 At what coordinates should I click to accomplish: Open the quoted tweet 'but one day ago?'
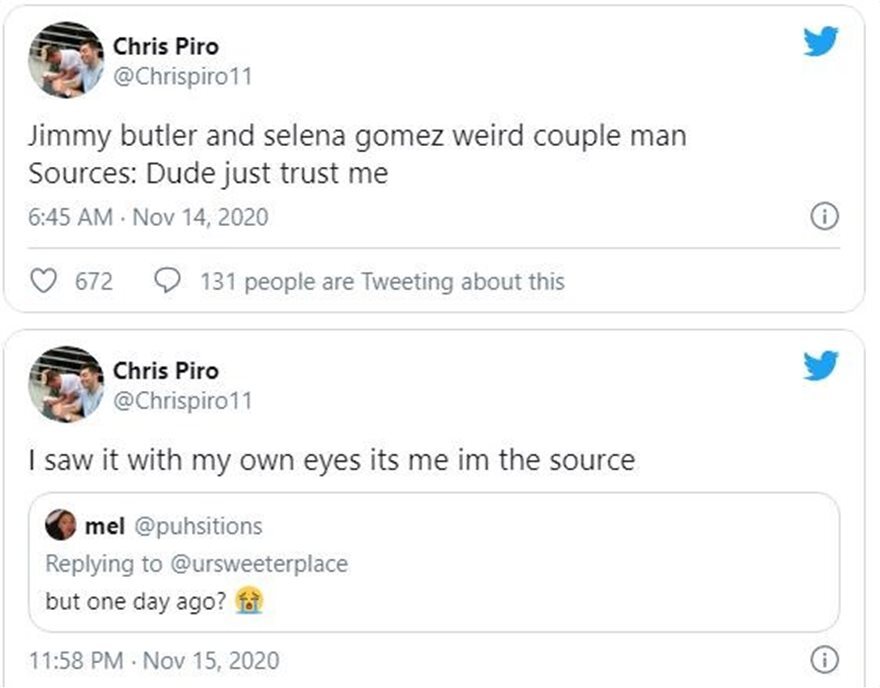point(136,603)
